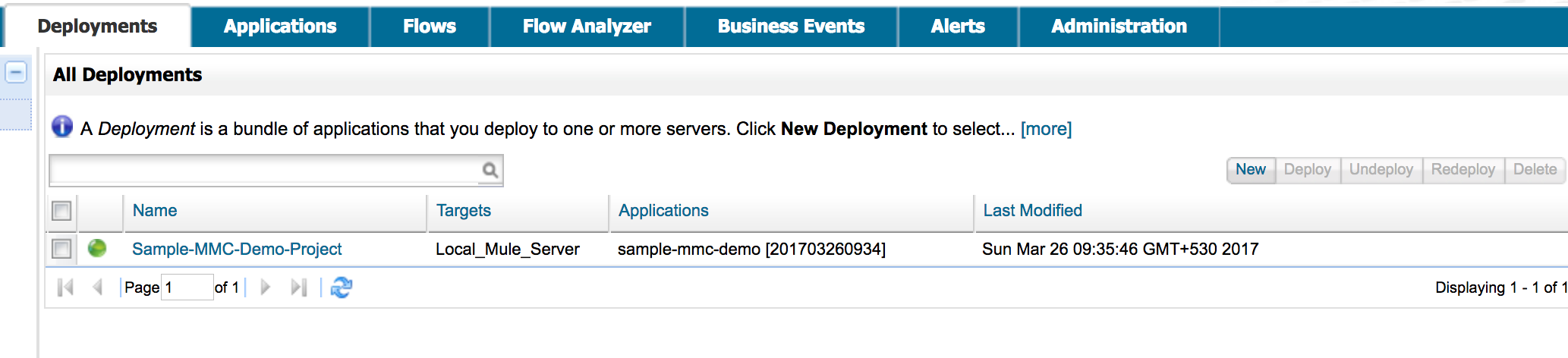Go to next page arrow

pos(265,287)
